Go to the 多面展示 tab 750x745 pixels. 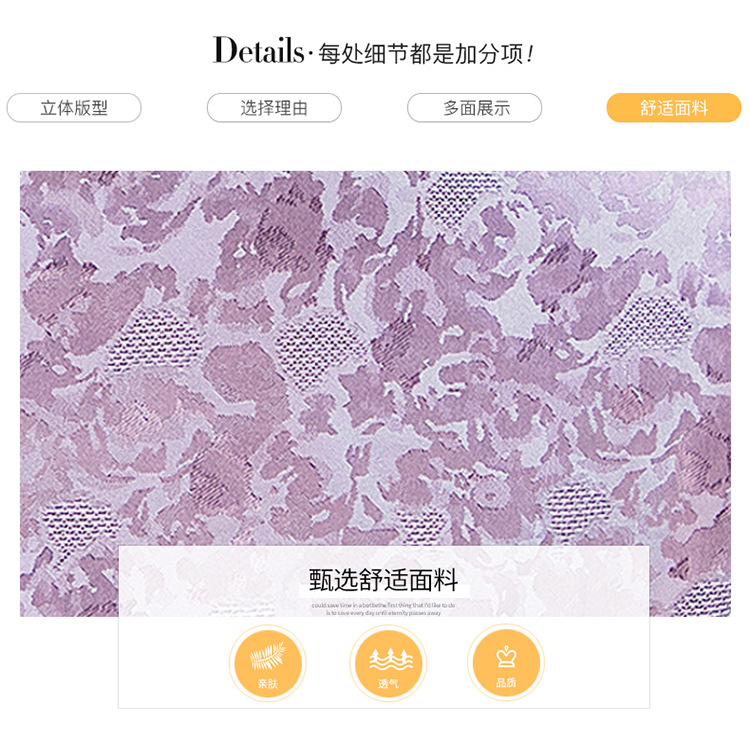point(474,108)
